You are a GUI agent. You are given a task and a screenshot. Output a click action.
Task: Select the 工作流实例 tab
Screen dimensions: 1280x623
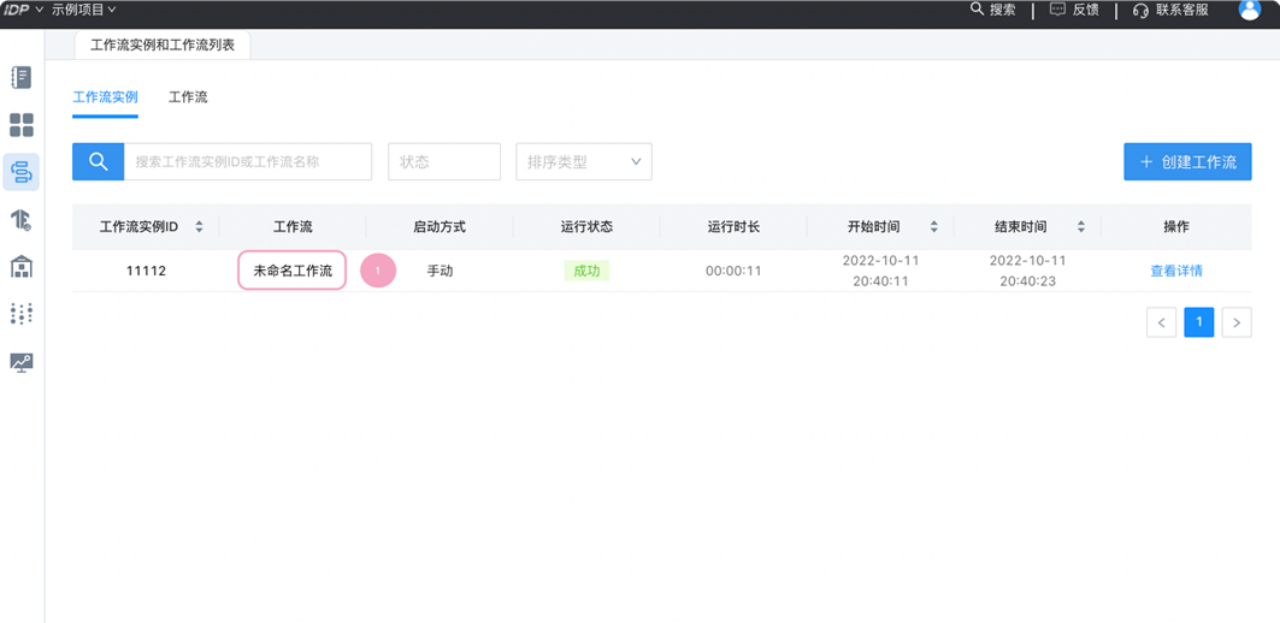[105, 98]
